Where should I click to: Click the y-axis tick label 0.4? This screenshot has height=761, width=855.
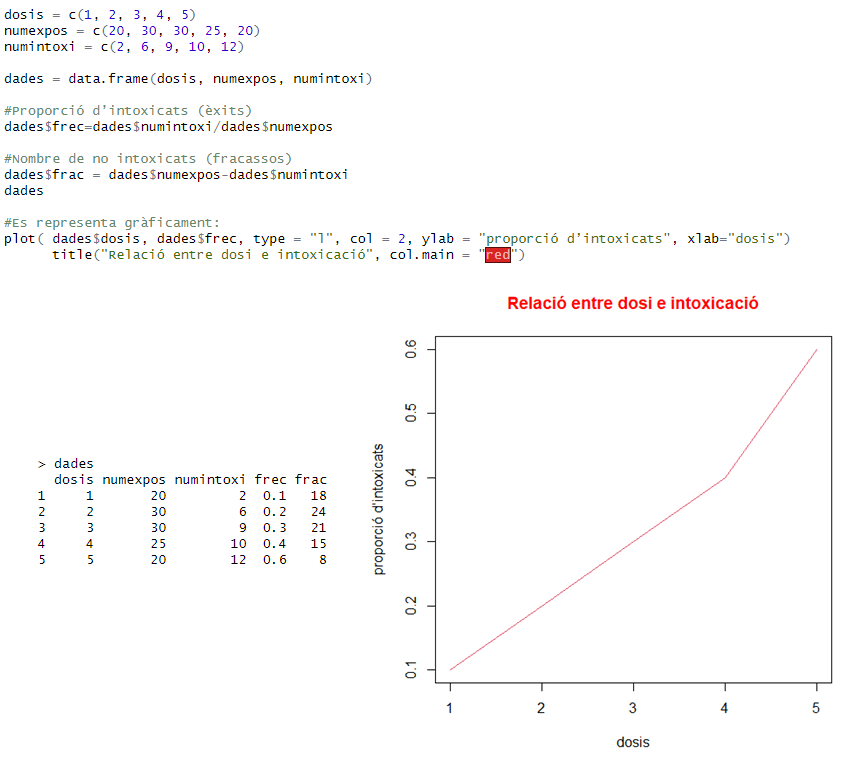click(x=411, y=478)
